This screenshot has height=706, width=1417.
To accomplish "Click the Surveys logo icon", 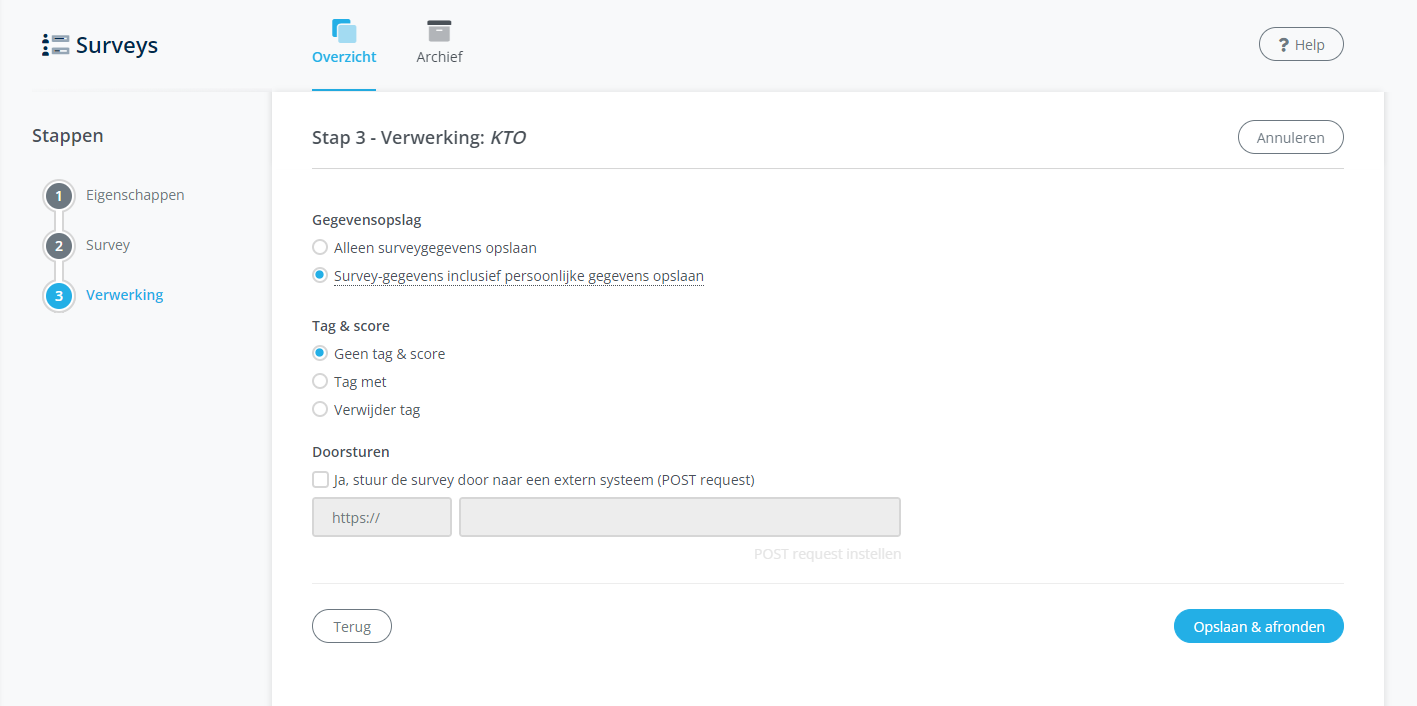I will [56, 45].
